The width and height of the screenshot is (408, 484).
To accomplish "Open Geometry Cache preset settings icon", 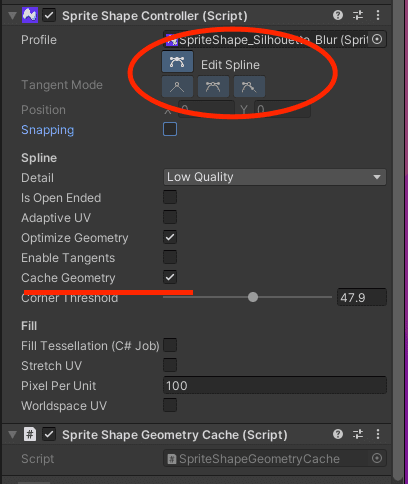I will pyautogui.click(x=358, y=434).
